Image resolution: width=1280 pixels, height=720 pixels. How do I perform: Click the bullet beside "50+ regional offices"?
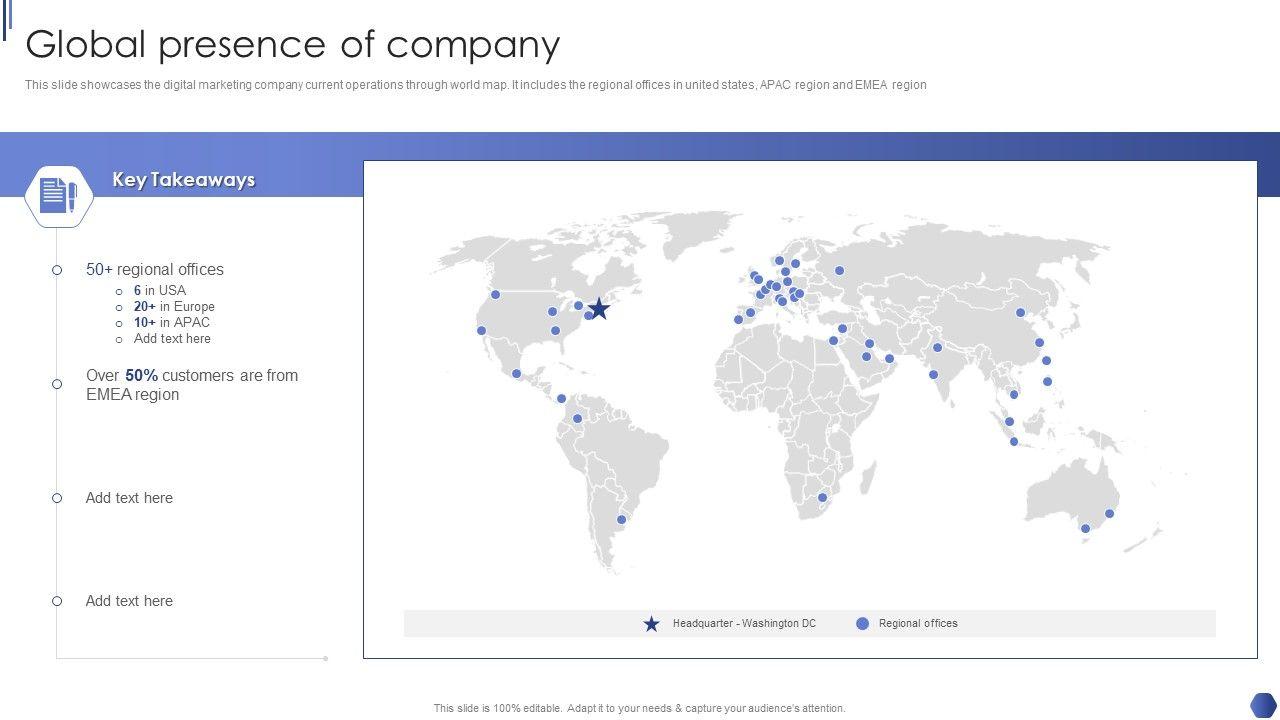[57, 270]
